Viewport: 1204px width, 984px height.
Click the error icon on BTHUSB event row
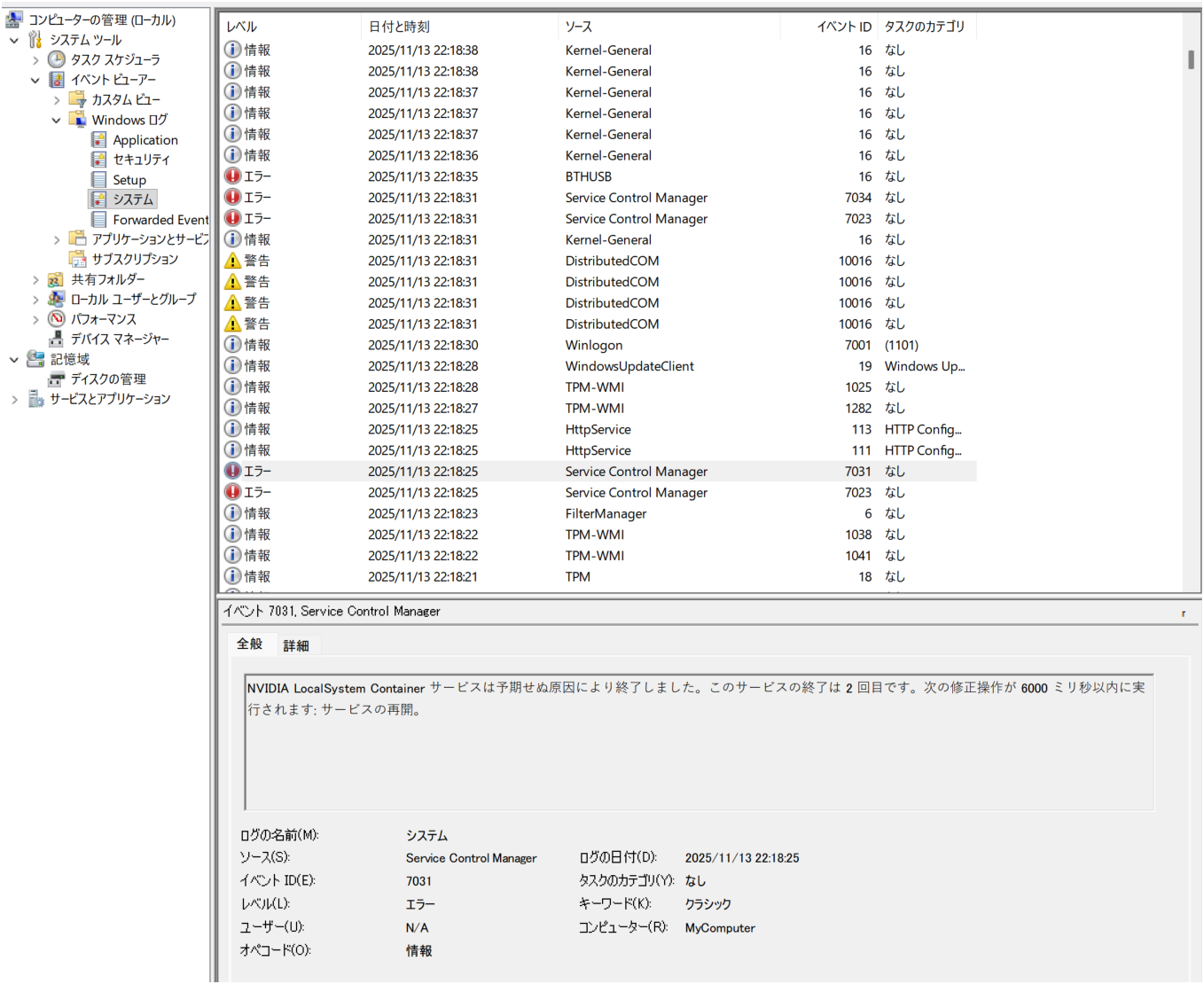click(x=232, y=176)
